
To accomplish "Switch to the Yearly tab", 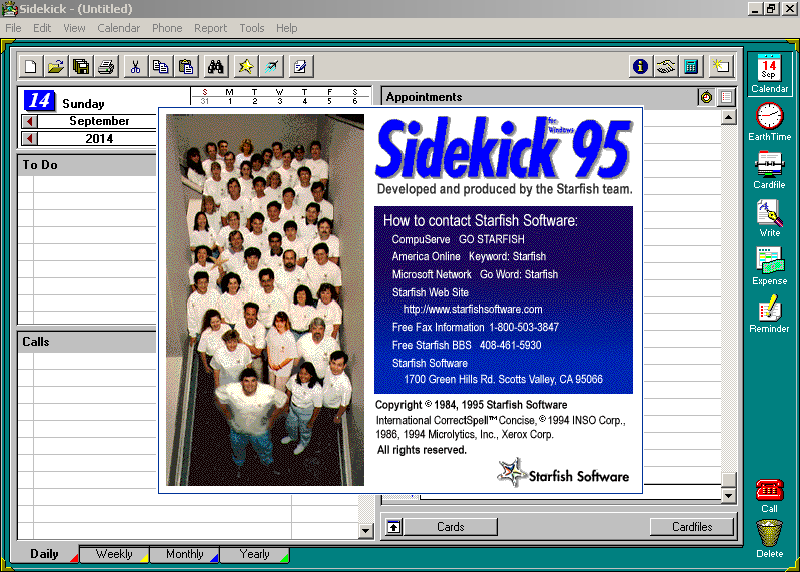I will [254, 554].
